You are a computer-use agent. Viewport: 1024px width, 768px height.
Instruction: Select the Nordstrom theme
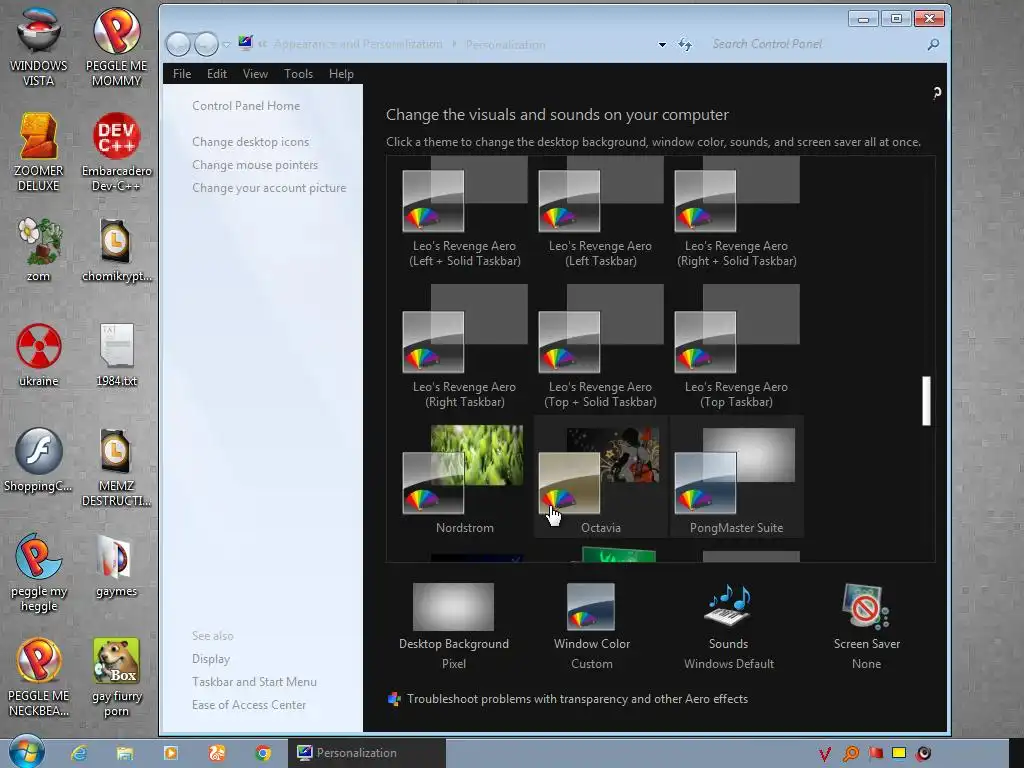click(x=465, y=479)
